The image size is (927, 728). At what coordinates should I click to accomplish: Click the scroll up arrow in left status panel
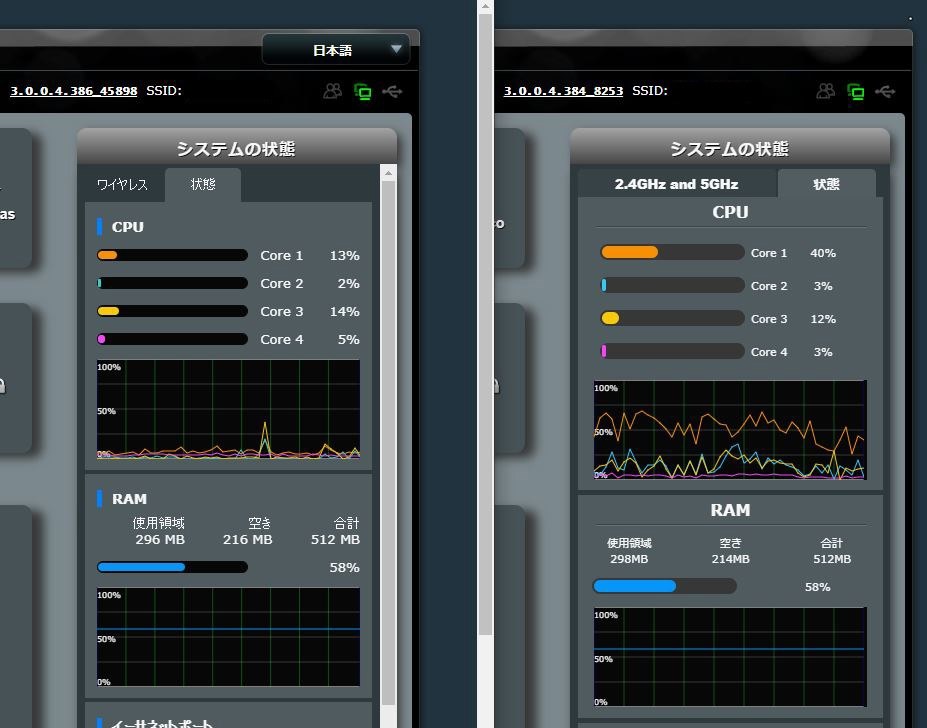(x=388, y=173)
